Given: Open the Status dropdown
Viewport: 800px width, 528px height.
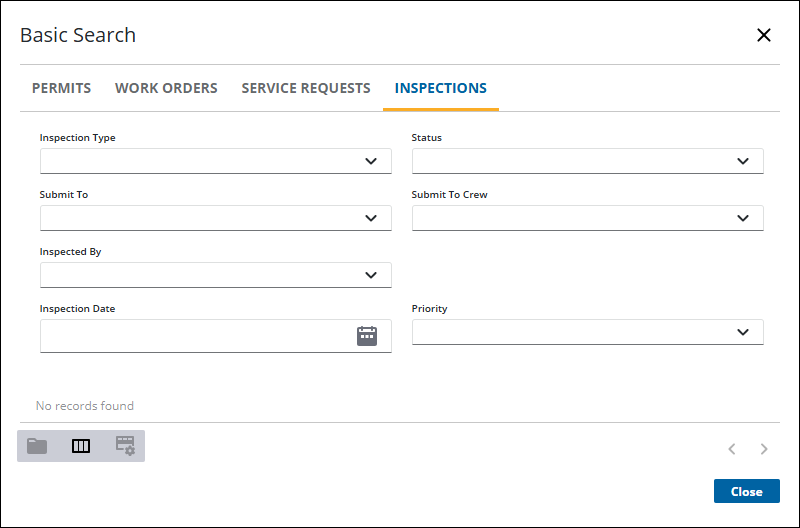Looking at the screenshot, I should (743, 161).
